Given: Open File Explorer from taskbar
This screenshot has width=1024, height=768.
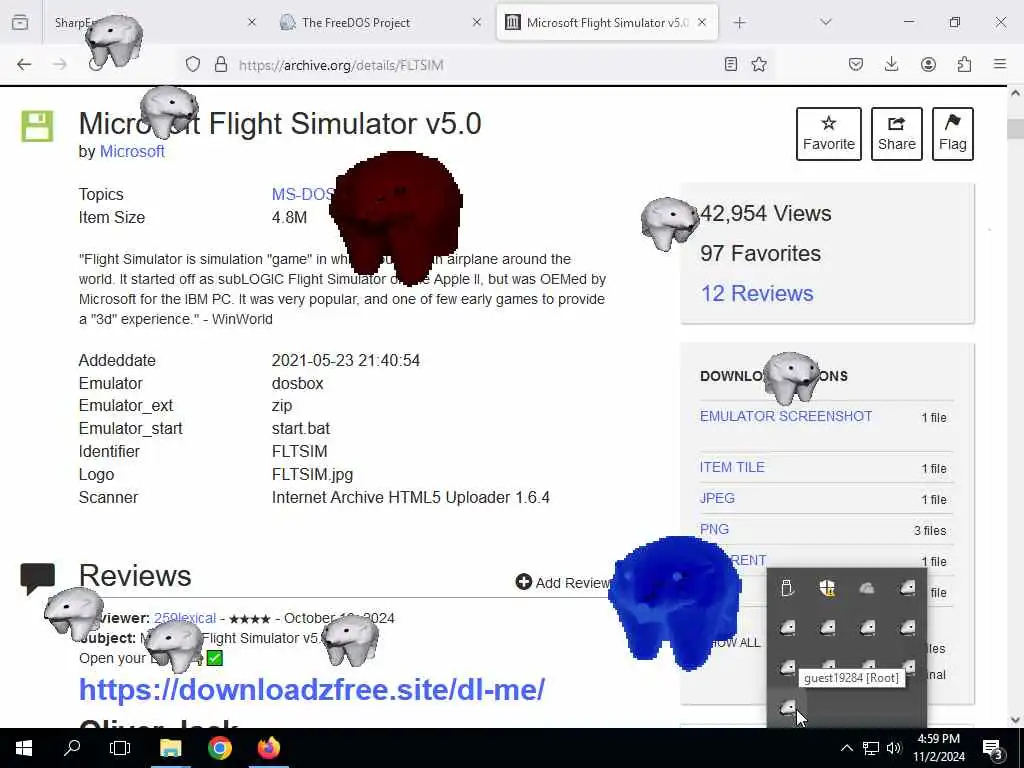Looking at the screenshot, I should (170, 748).
